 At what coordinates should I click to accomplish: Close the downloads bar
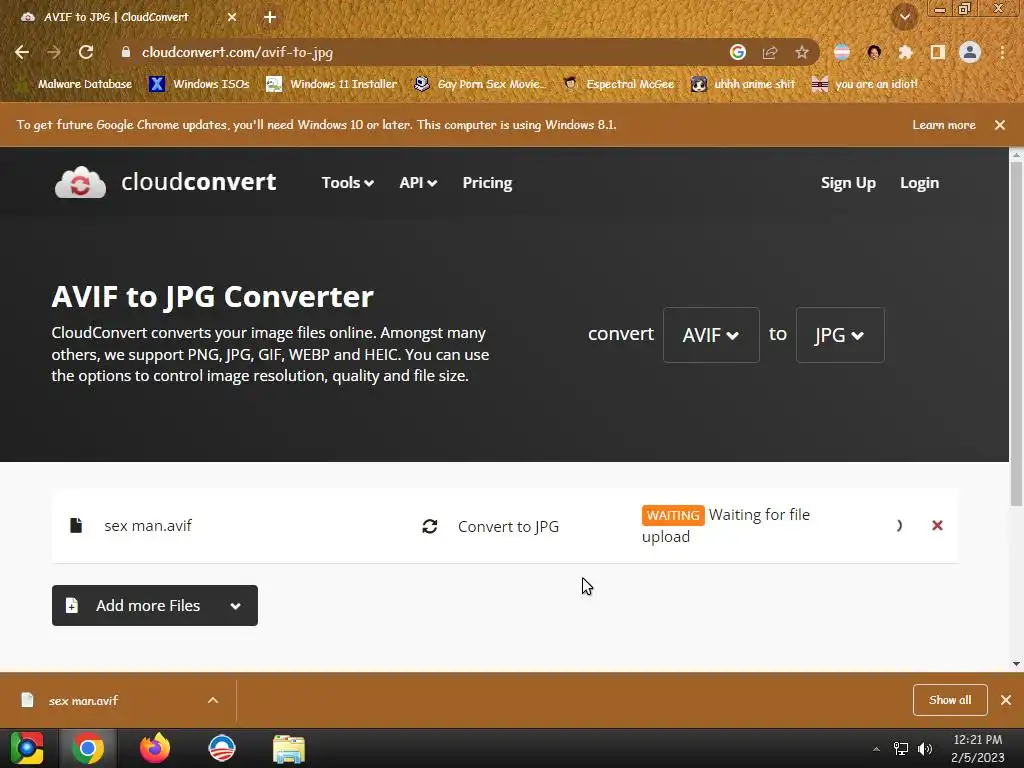click(x=1006, y=700)
